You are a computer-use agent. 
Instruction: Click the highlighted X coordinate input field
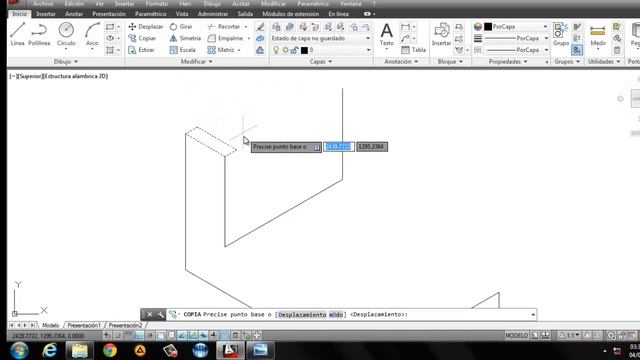coord(338,147)
